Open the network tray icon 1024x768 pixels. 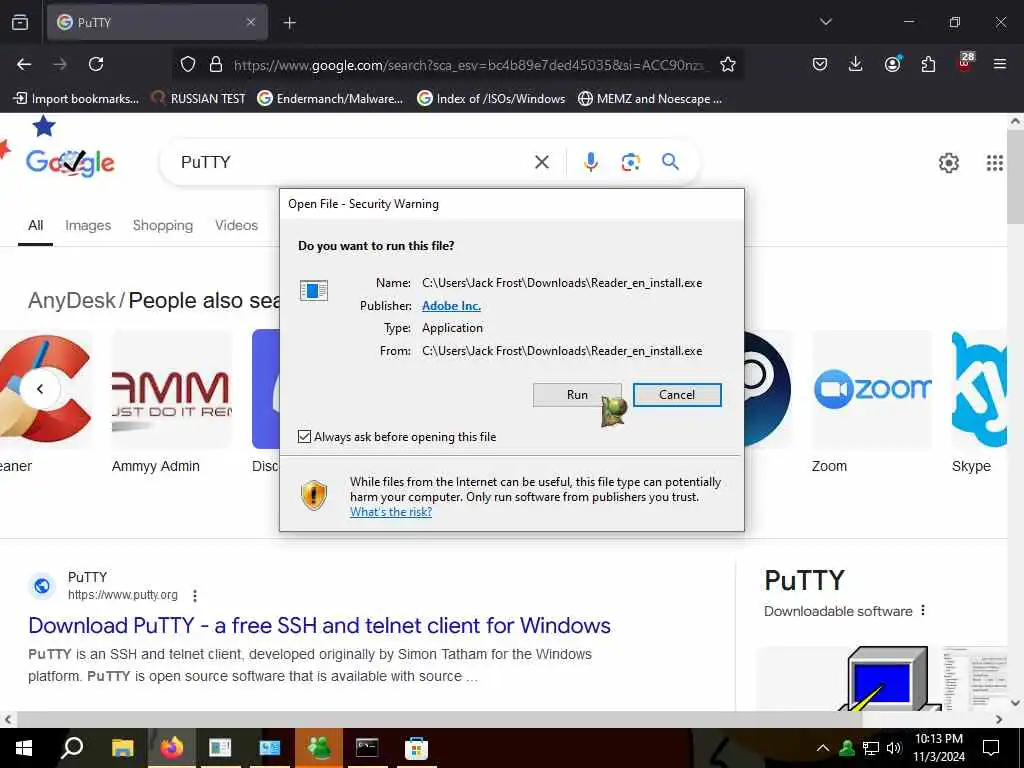point(871,748)
